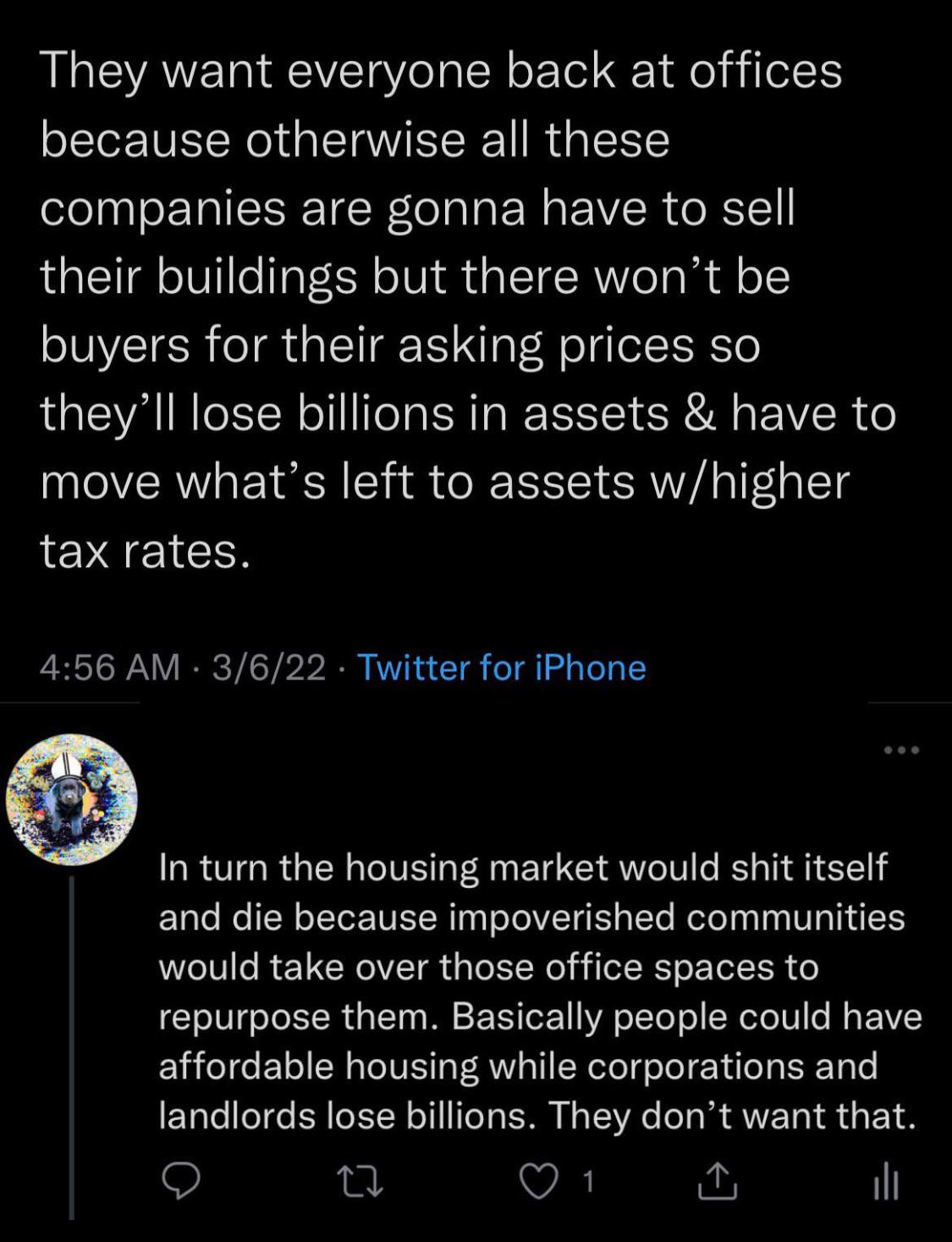
Task: View tweet analytics bar chart icon
Action: point(886,1182)
